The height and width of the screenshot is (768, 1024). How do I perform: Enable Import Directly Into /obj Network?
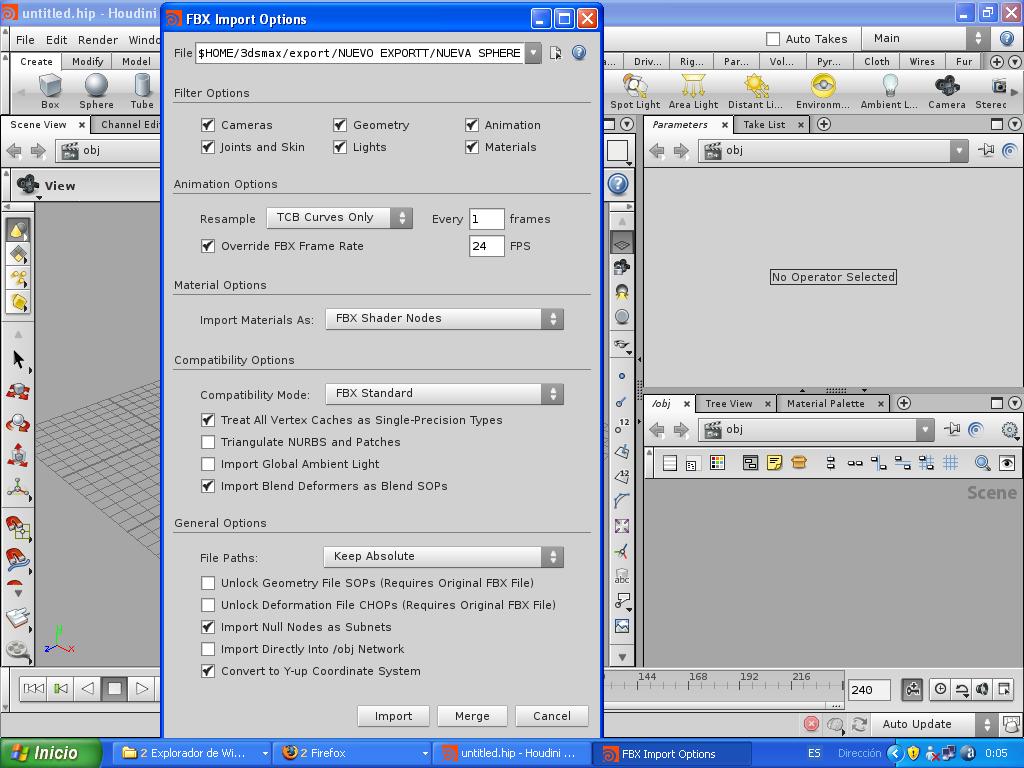coord(208,649)
